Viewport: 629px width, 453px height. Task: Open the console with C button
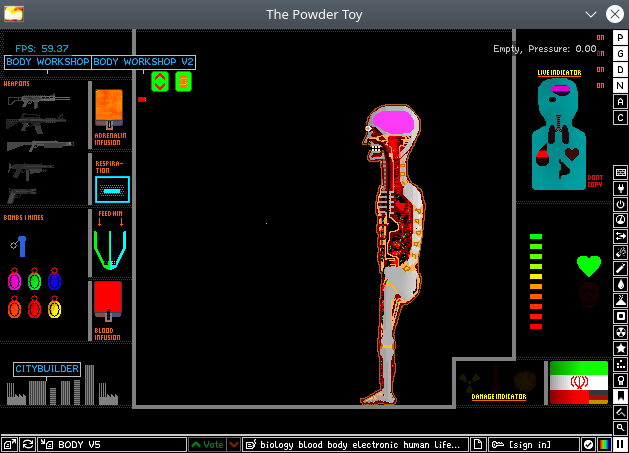pyautogui.click(x=621, y=118)
